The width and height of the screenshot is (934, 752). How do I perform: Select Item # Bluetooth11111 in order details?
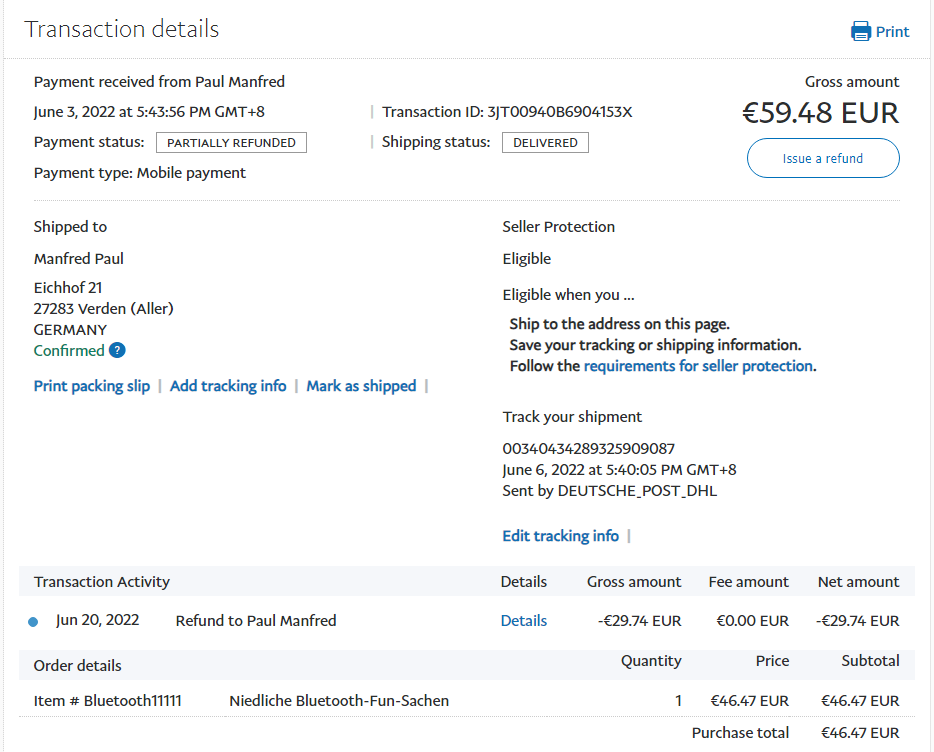click(108, 701)
